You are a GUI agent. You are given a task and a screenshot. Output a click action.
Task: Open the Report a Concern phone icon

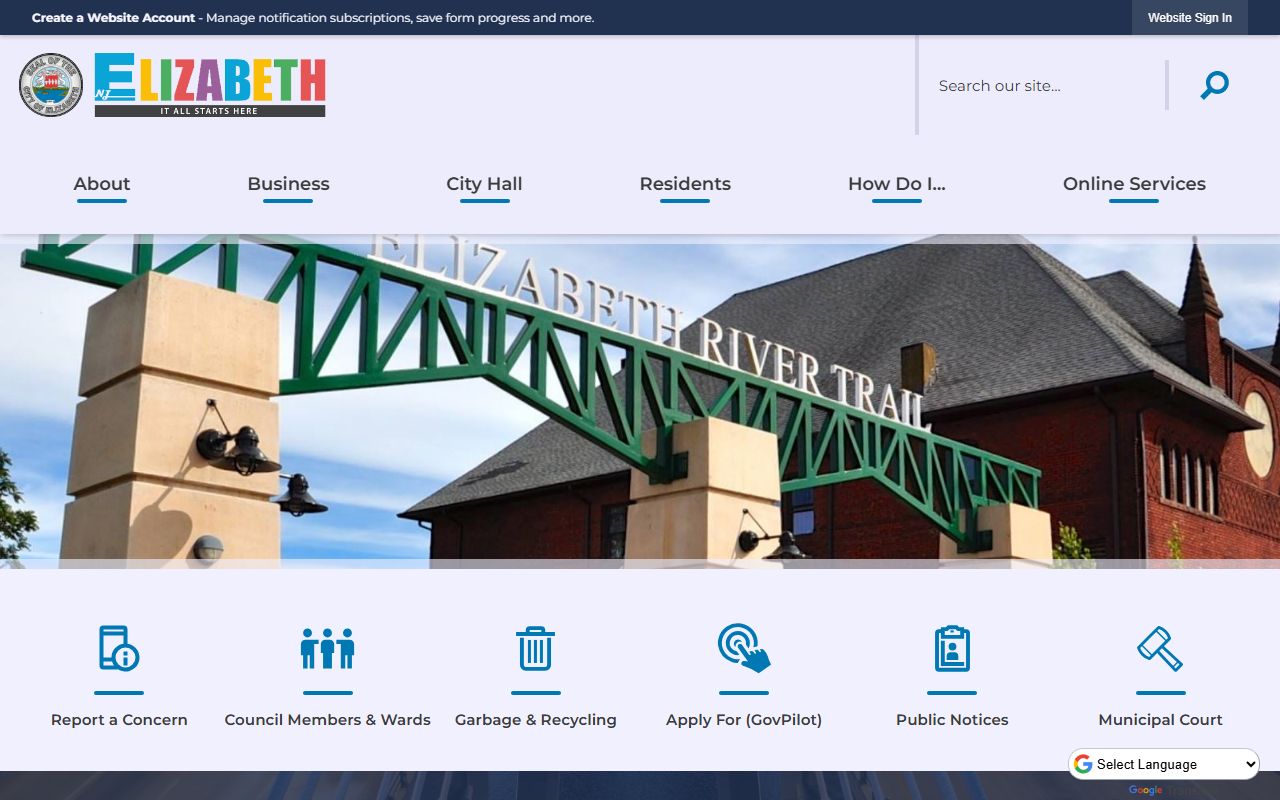[x=119, y=648]
